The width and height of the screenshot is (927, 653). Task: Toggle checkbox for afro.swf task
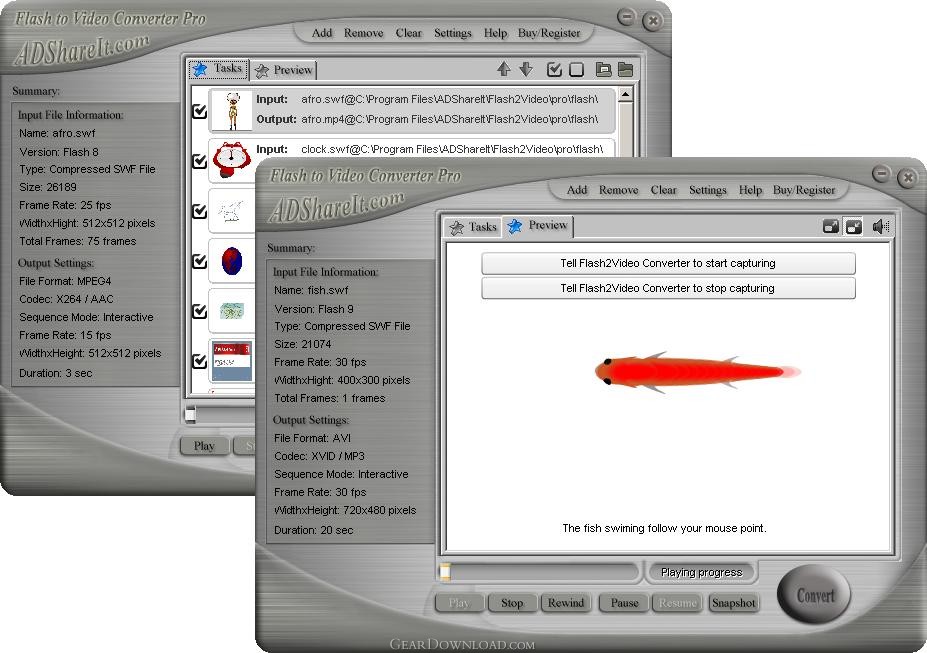[200, 111]
